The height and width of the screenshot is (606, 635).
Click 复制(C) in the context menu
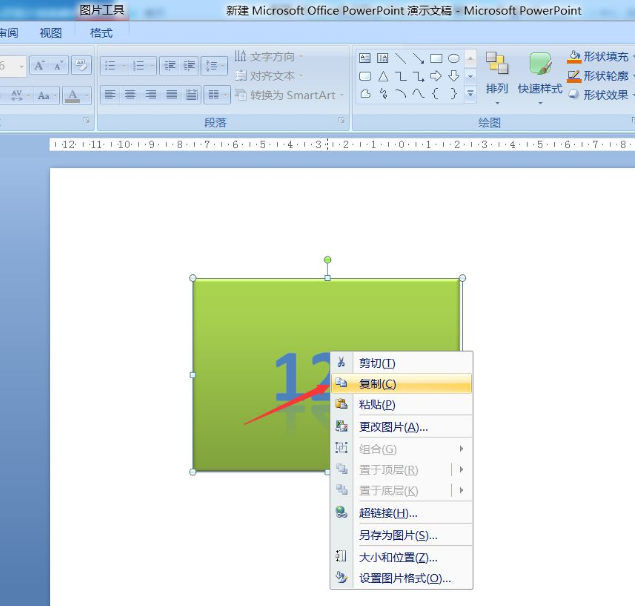pos(378,384)
